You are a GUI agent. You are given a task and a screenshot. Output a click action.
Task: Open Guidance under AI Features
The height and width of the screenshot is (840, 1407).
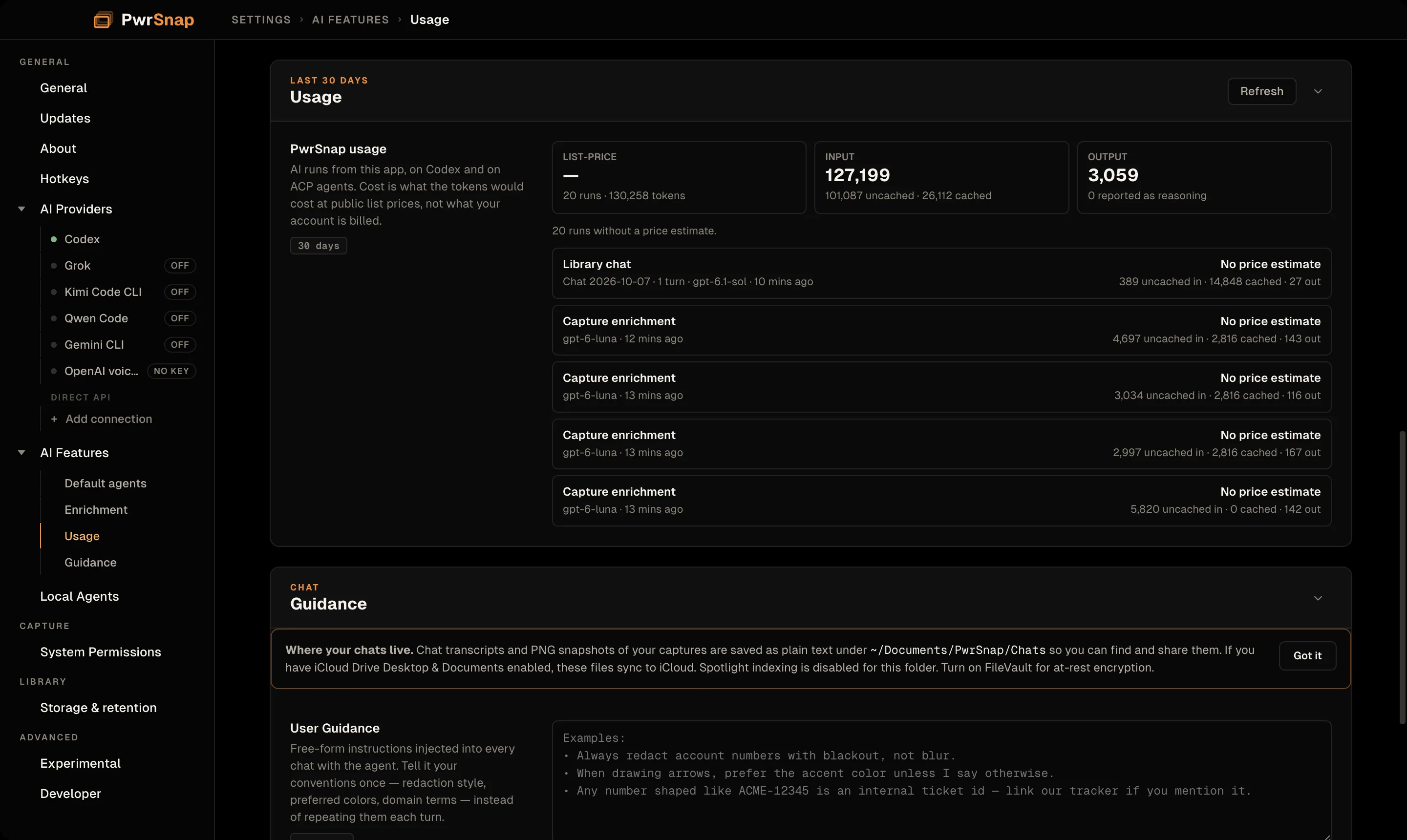click(90, 563)
